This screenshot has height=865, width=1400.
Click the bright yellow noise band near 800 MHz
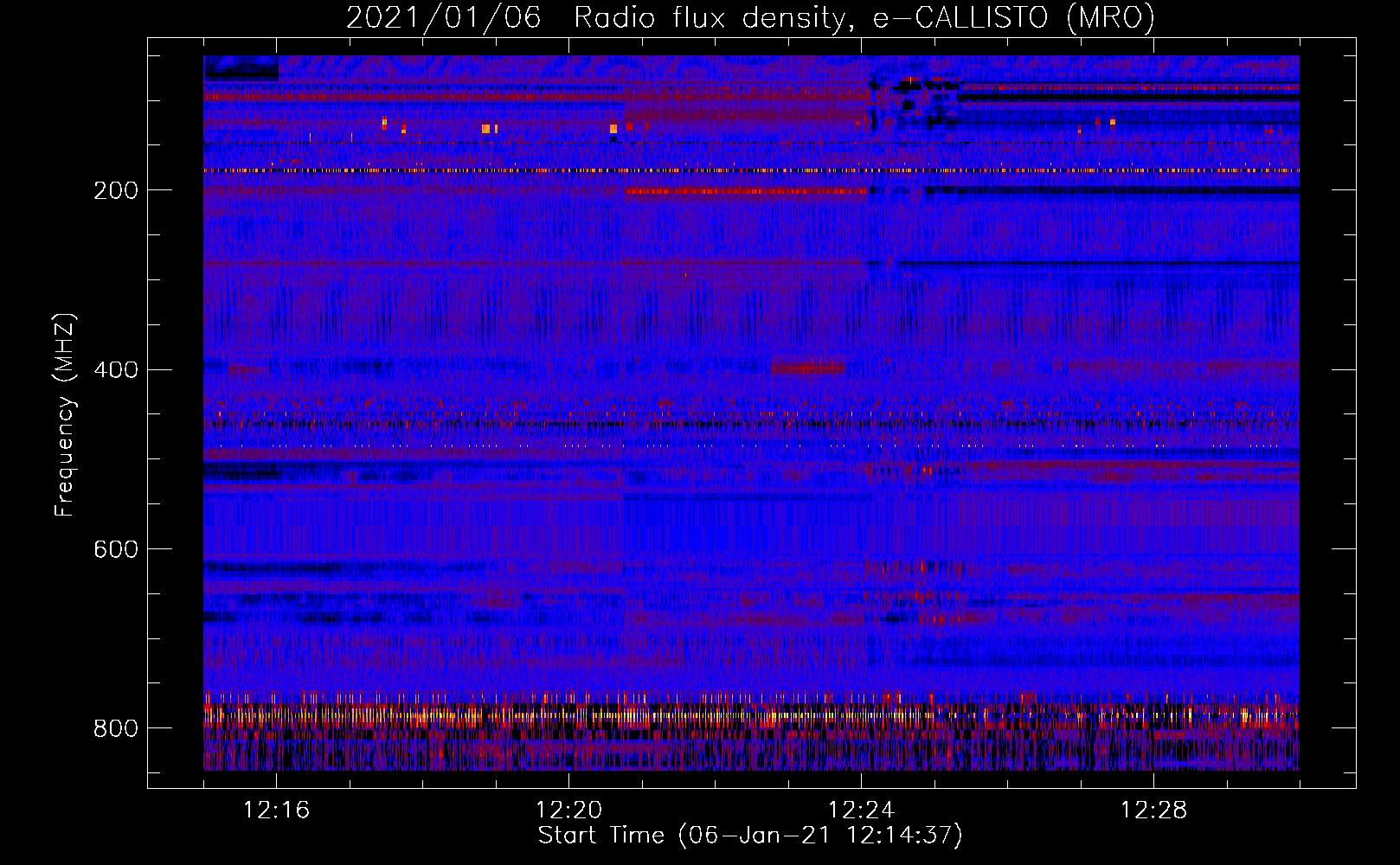[x=751, y=716]
